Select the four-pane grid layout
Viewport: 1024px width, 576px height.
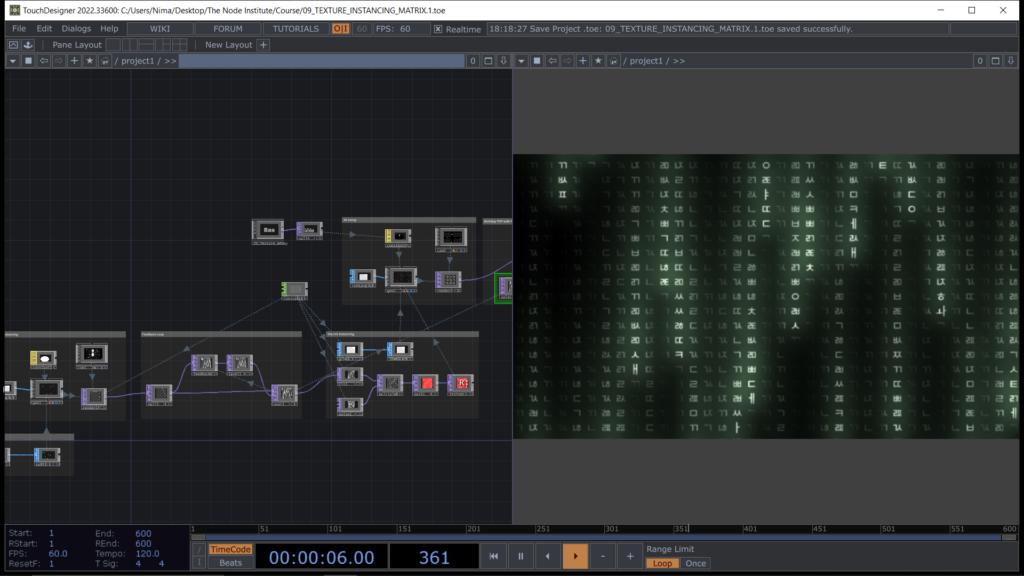[x=179, y=44]
